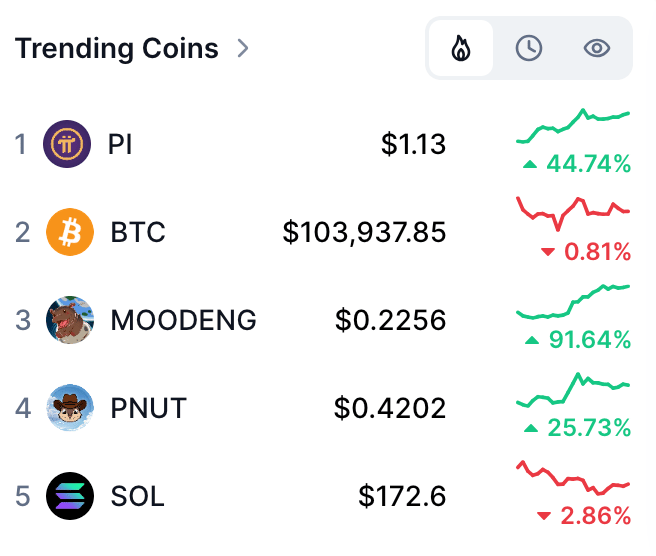This screenshot has width=656, height=556.
Task: Click MOODENG 91.64% gain indicator
Action: click(578, 340)
